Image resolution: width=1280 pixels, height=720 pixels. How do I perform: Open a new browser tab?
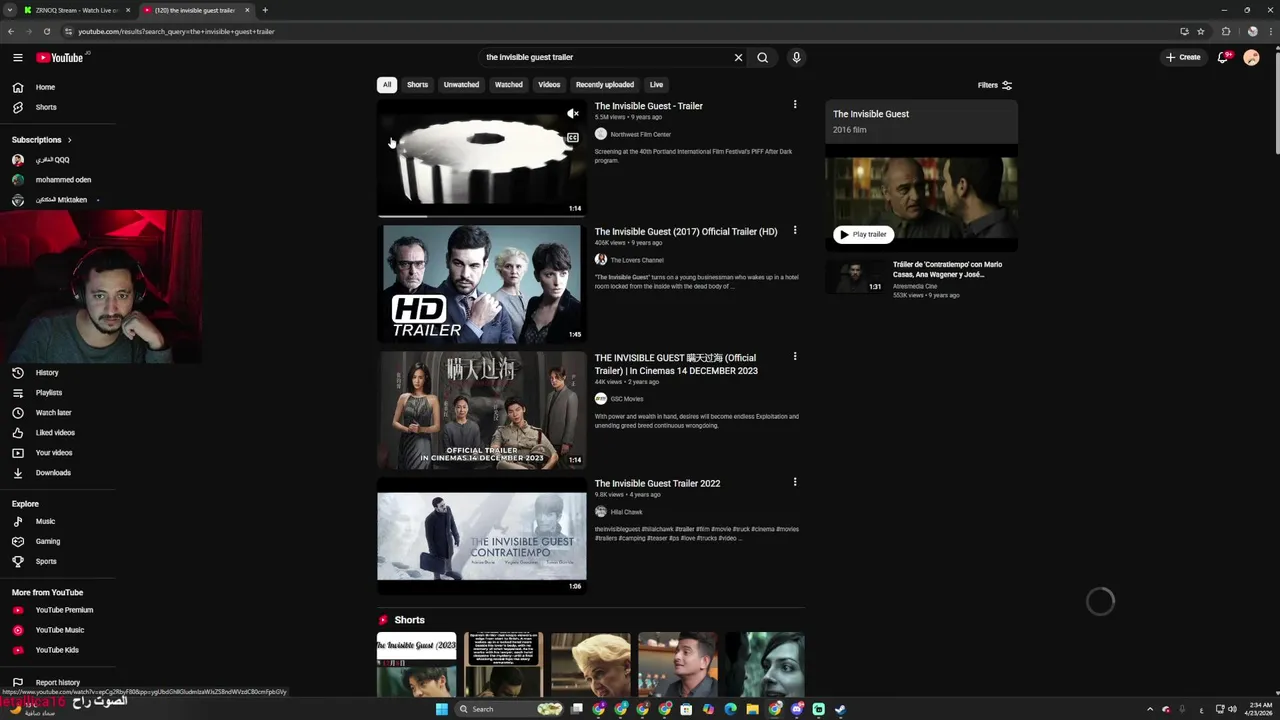[265, 10]
